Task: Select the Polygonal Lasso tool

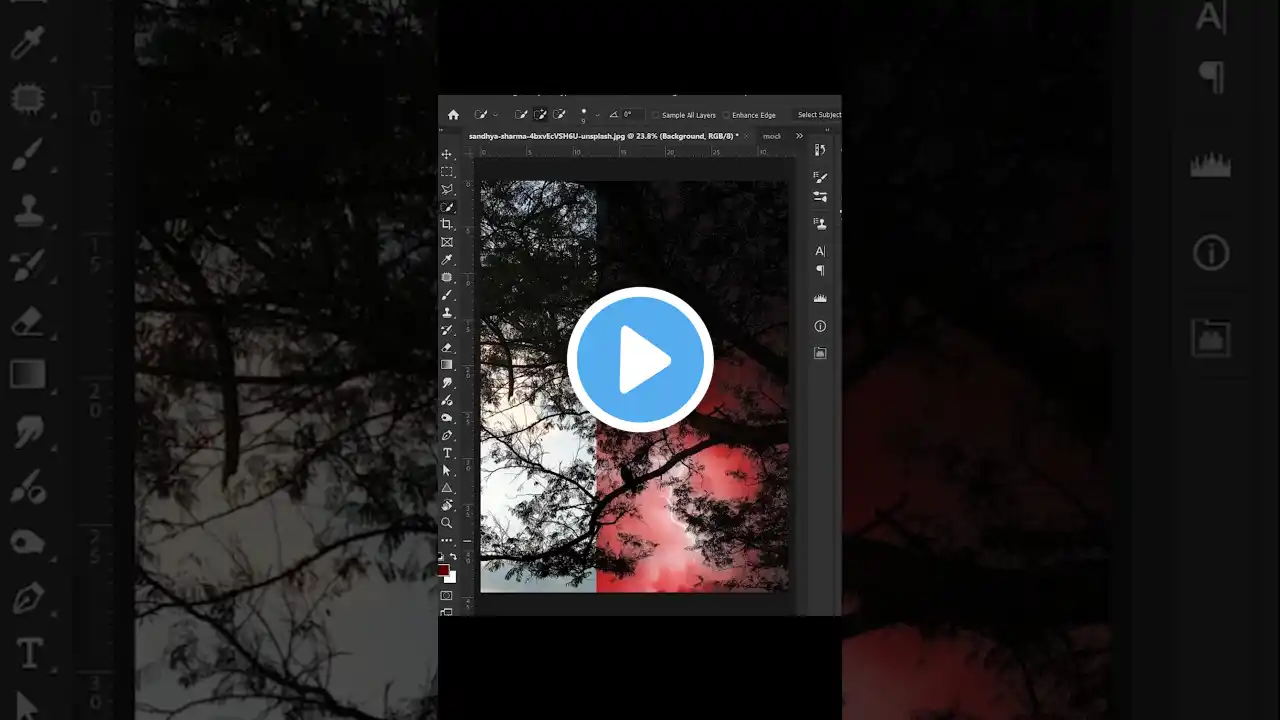Action: 447,189
